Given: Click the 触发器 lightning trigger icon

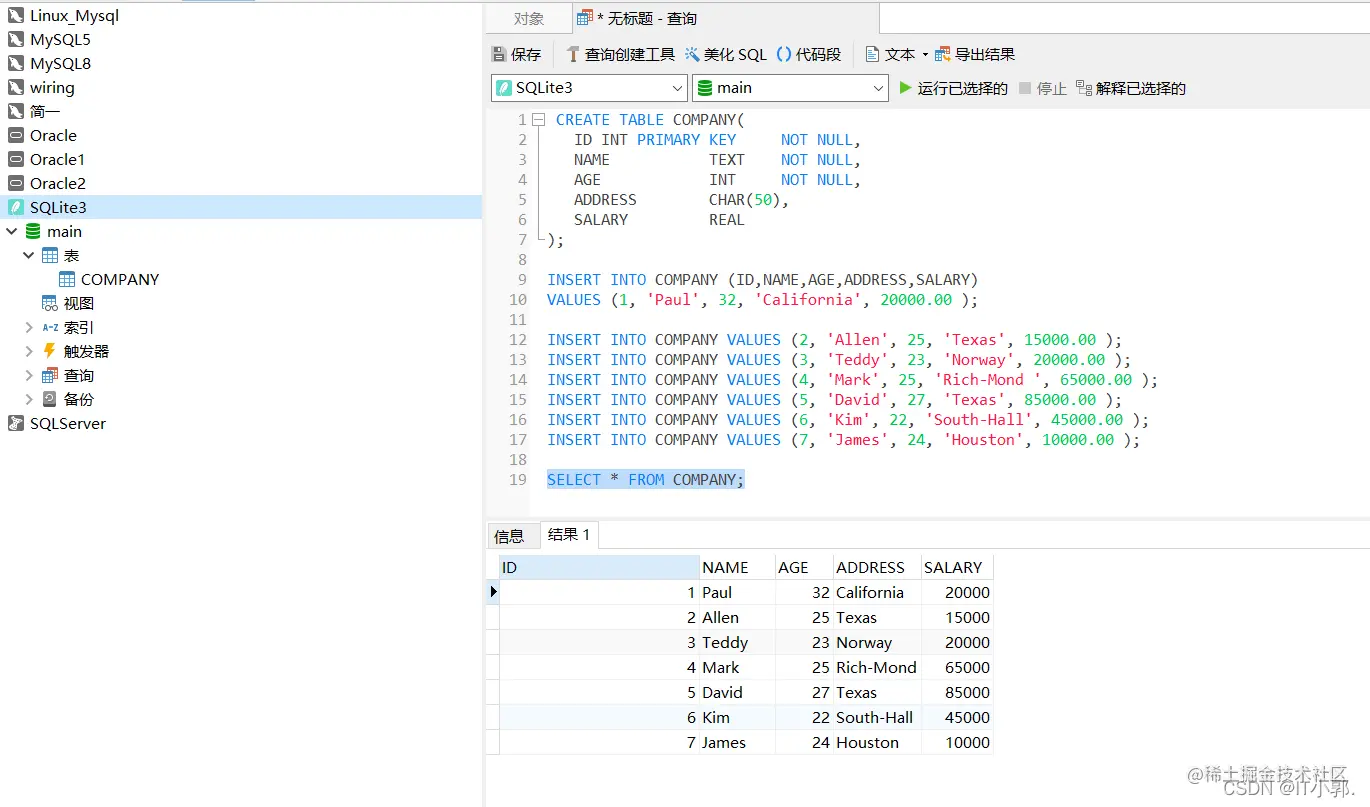Looking at the screenshot, I should tap(50, 352).
